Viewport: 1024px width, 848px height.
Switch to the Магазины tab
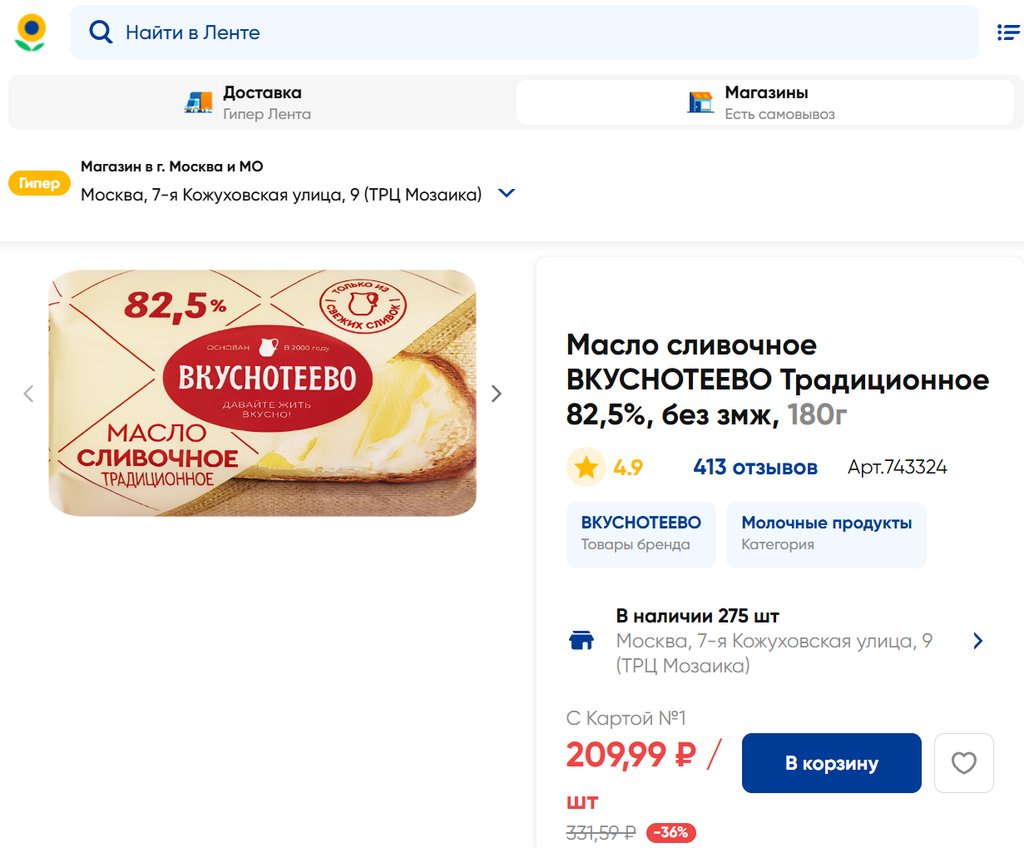[x=766, y=102]
